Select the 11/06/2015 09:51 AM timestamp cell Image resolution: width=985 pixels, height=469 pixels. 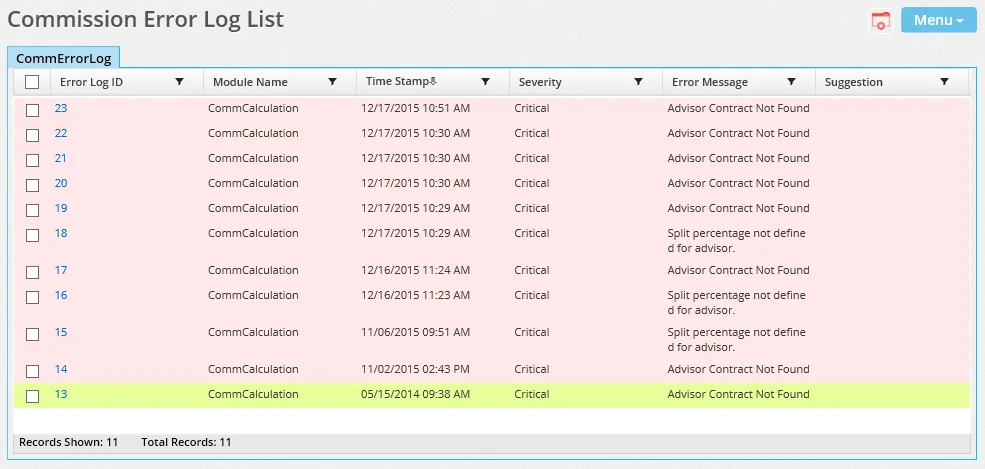click(x=415, y=332)
